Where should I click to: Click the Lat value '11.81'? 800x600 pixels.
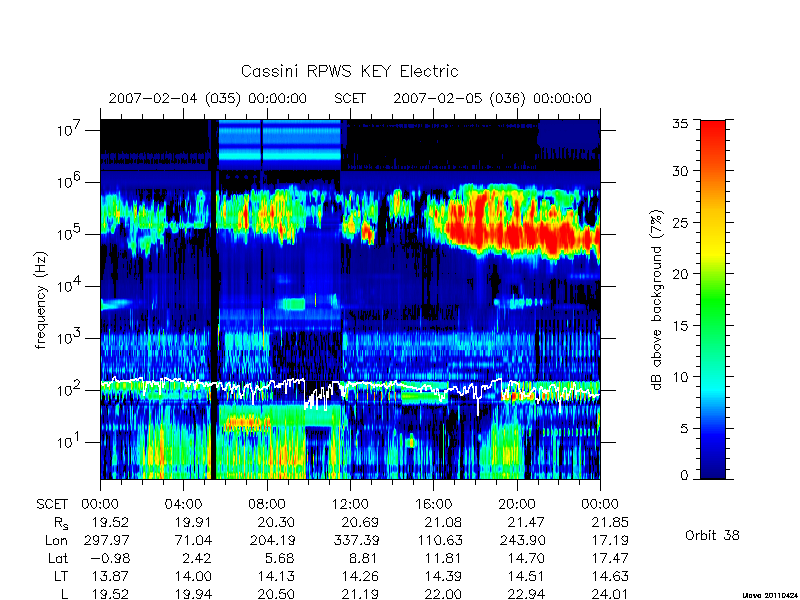pyautogui.click(x=443, y=558)
